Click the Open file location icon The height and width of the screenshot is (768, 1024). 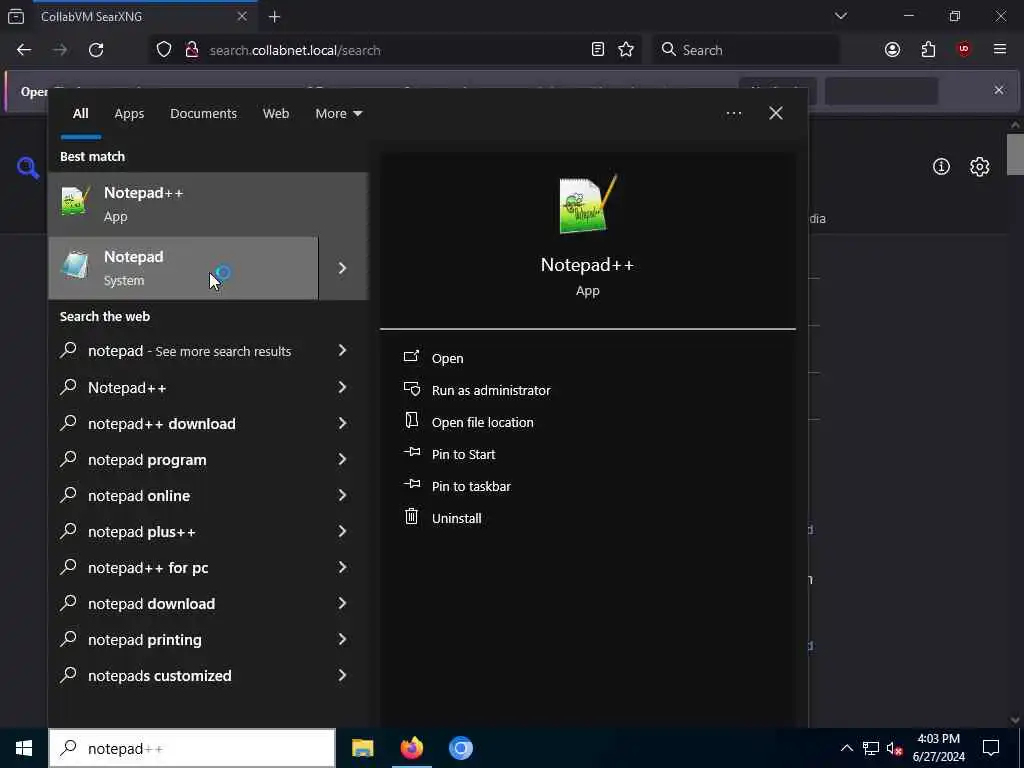(411, 420)
